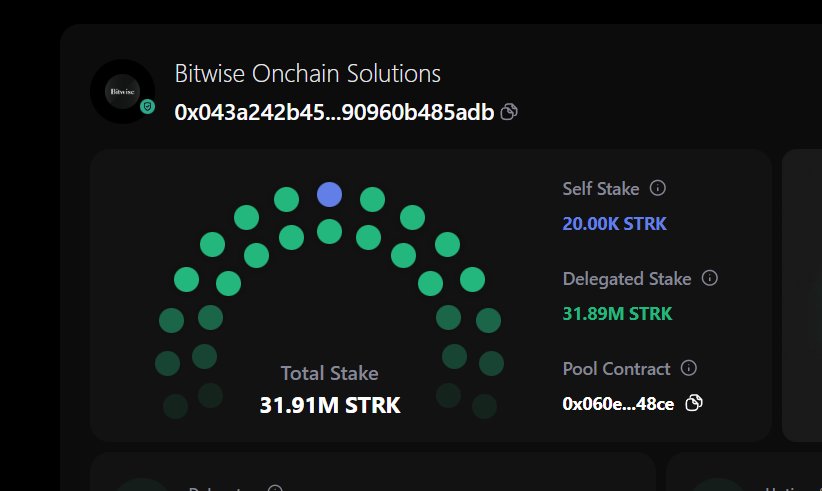Show Self Stake info tooltip icon

click(658, 188)
